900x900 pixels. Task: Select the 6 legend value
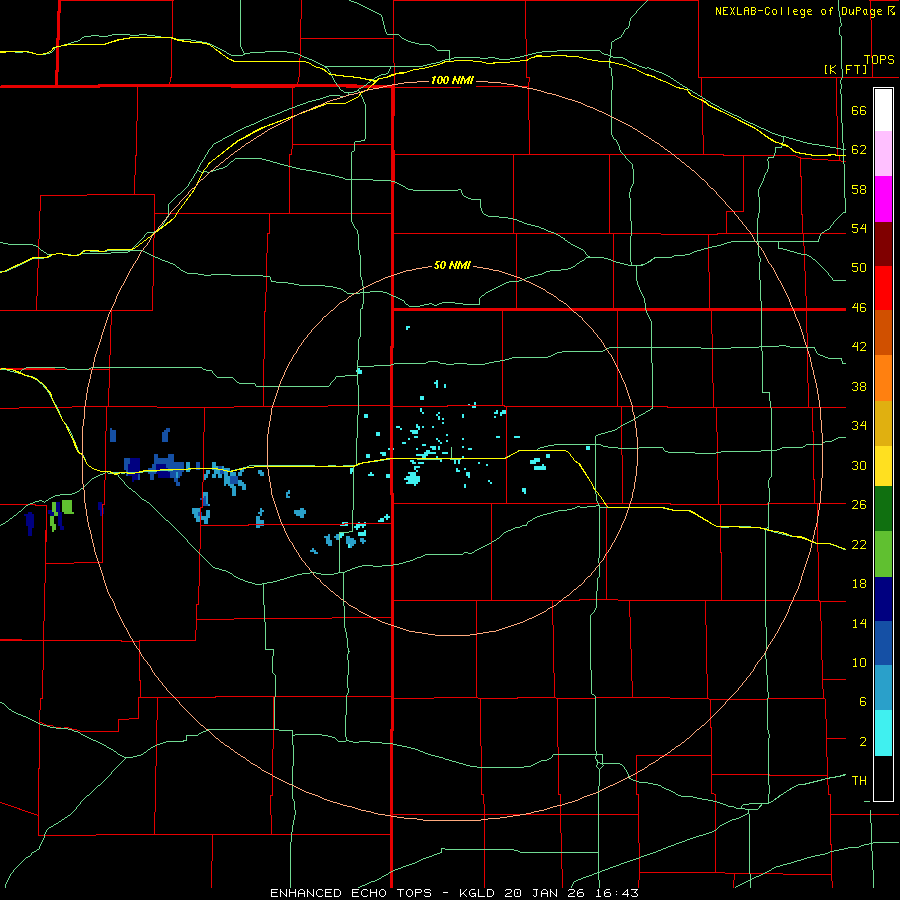coord(862,702)
